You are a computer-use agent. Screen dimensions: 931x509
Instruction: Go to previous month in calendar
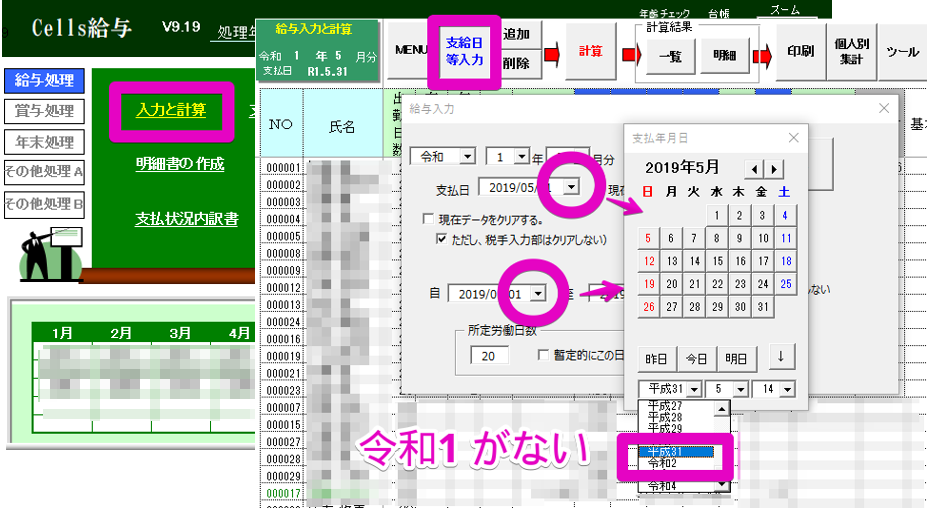tap(754, 169)
